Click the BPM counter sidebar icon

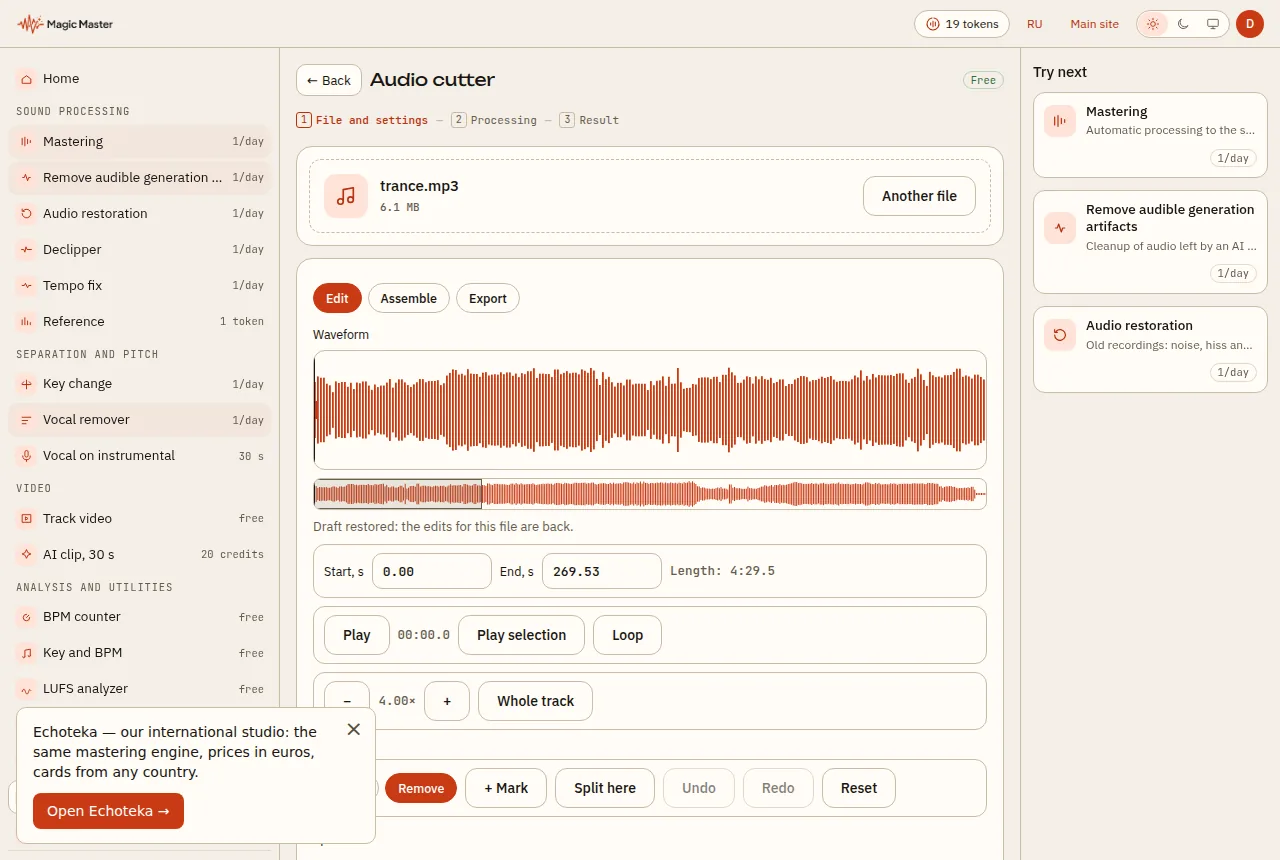(26, 617)
